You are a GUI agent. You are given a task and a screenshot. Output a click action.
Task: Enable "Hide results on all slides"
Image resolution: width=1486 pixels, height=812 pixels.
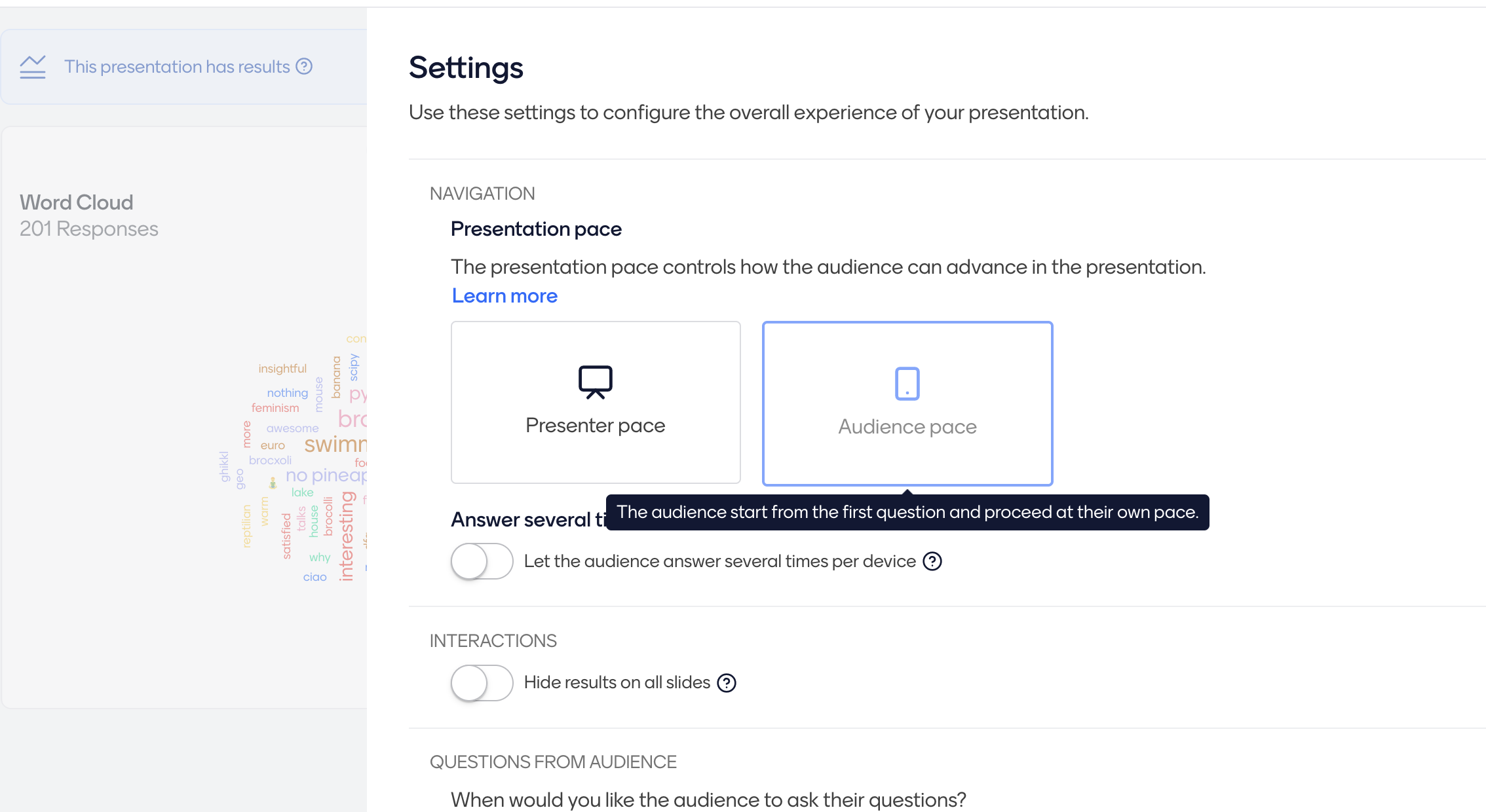pyautogui.click(x=482, y=682)
